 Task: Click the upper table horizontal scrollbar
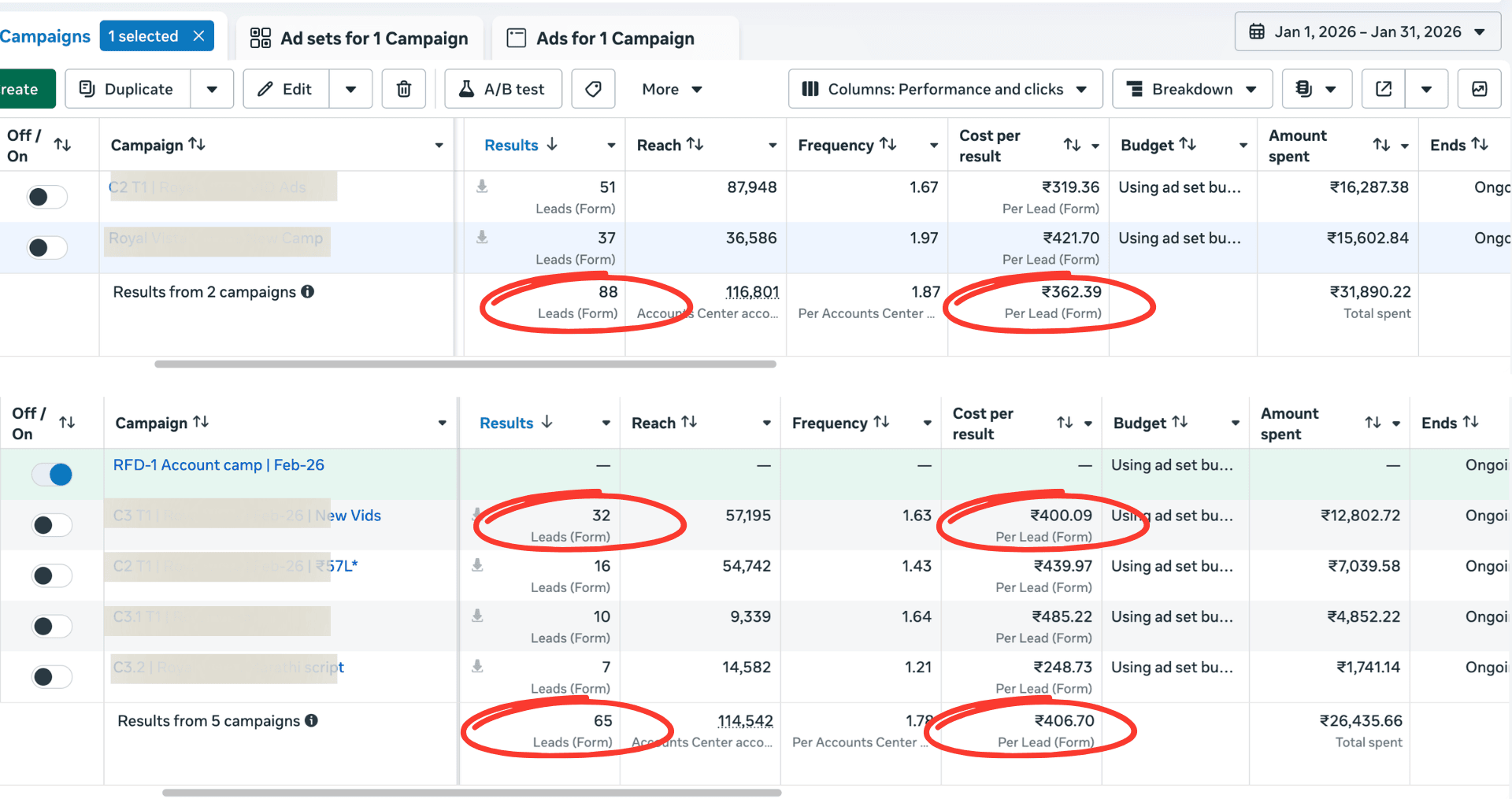point(465,364)
